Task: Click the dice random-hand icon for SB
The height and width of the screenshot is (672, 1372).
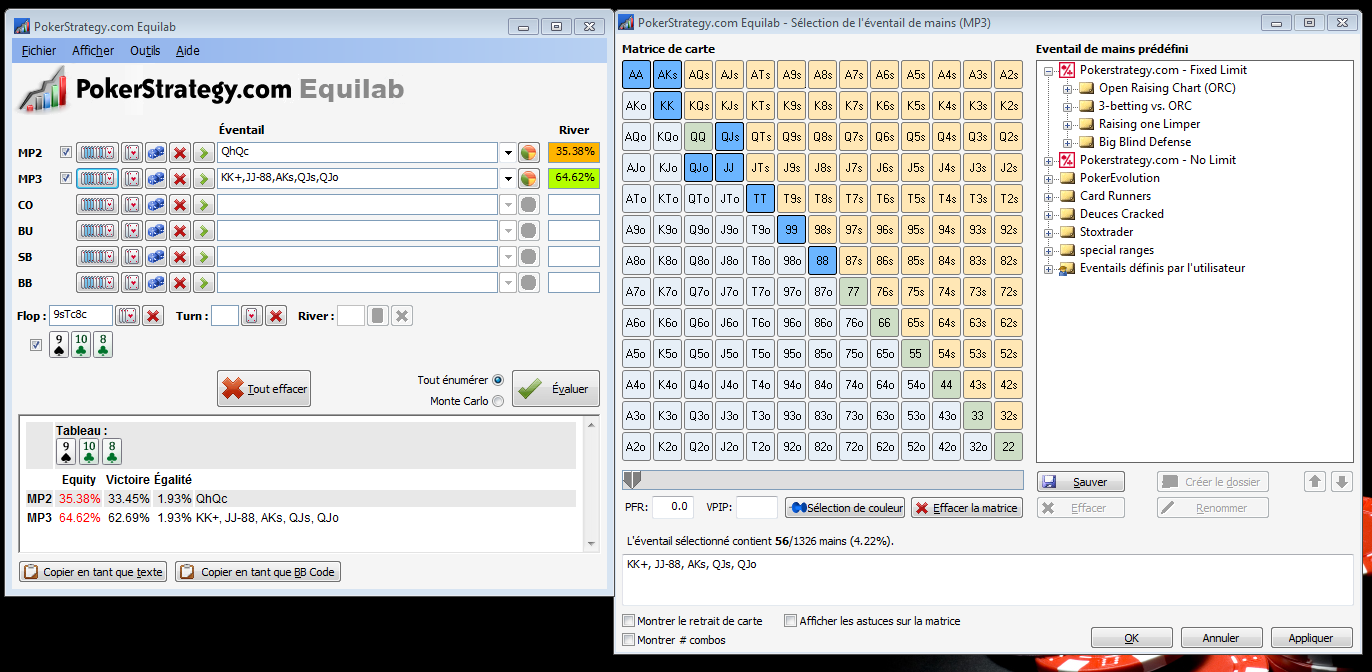Action: point(155,256)
